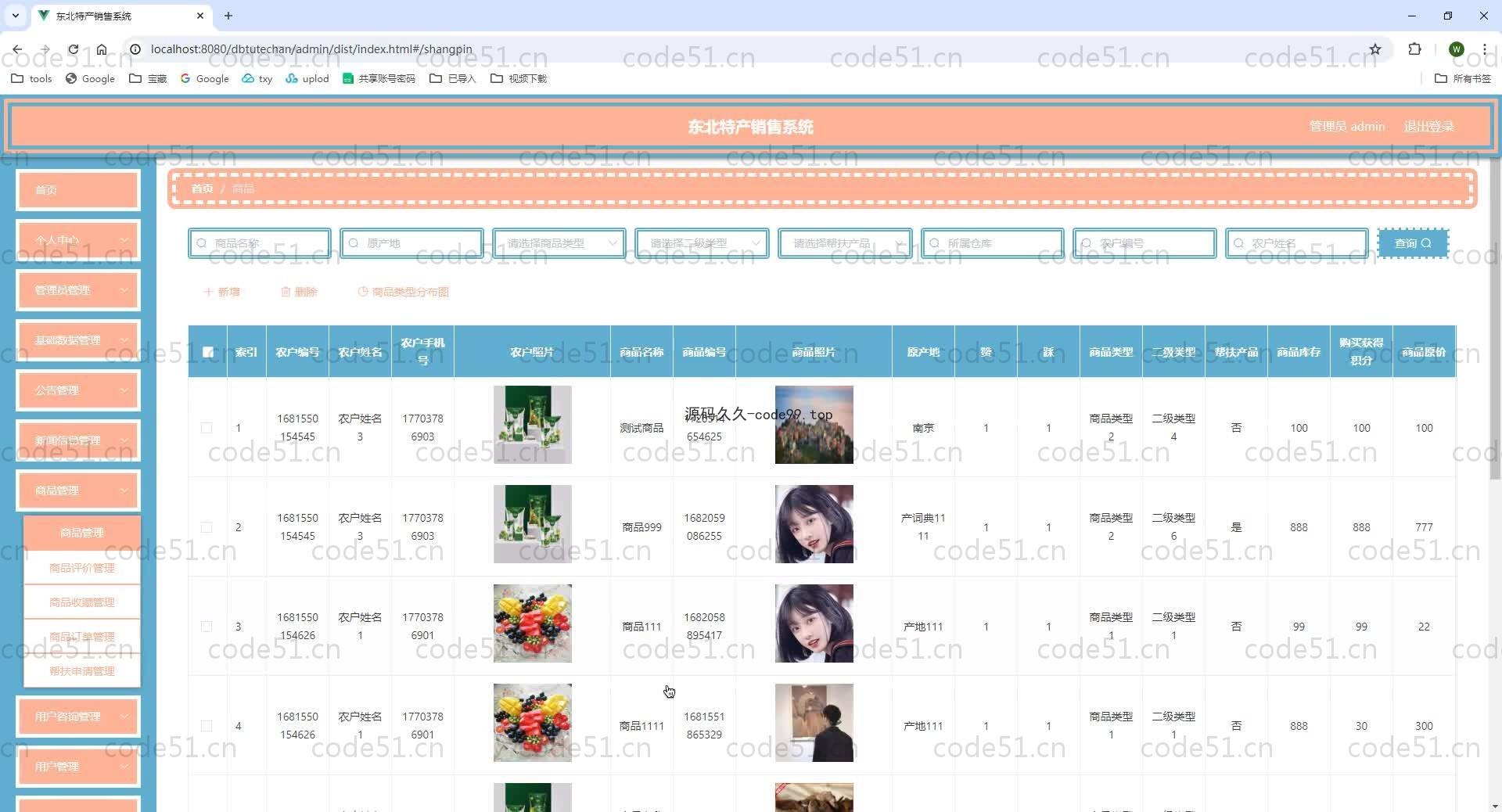Screen dimensions: 1502x812
Task: Check the row 4 checkbox for 商品1111
Action: click(207, 726)
